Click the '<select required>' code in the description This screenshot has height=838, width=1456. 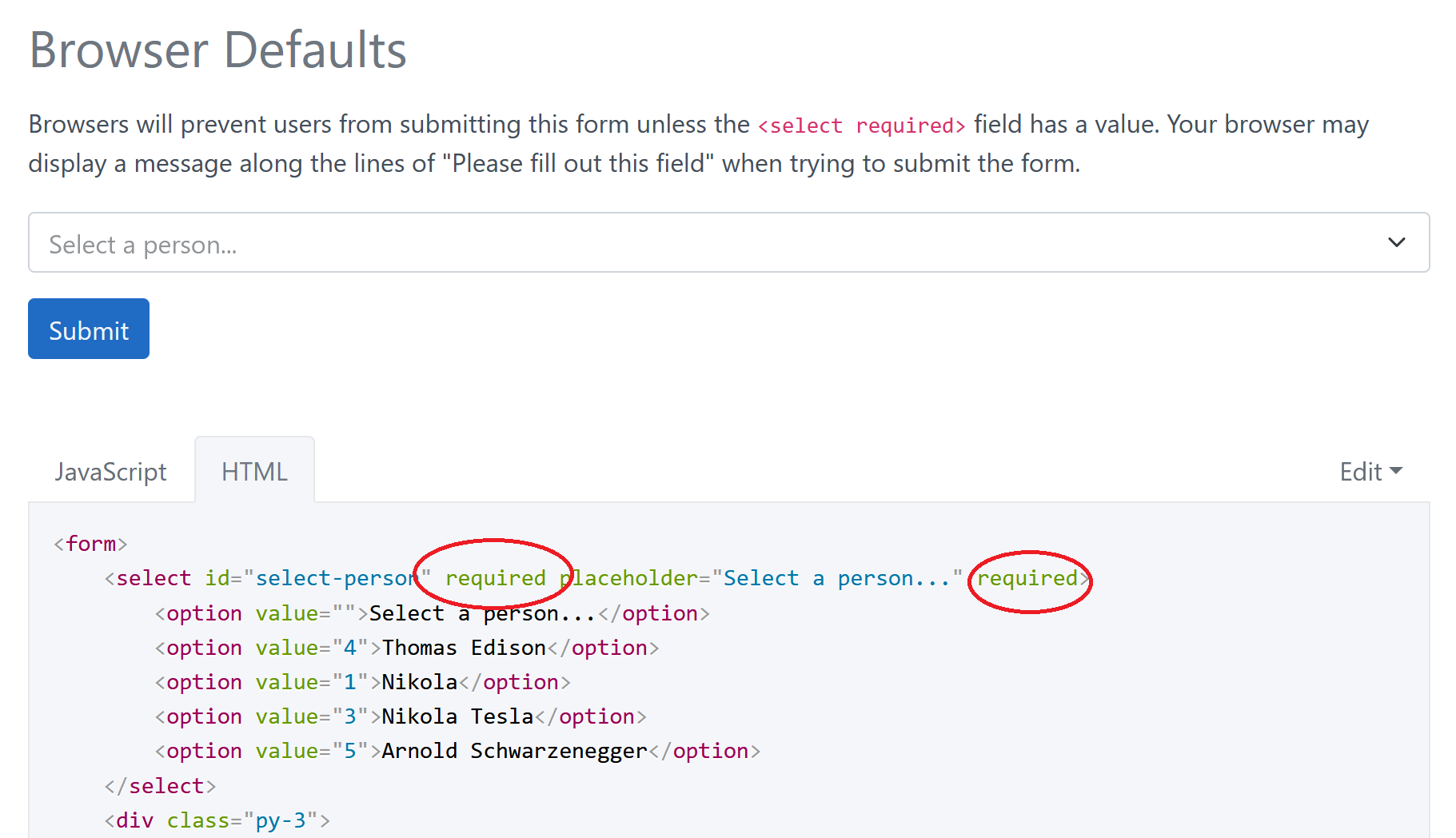coord(862,126)
